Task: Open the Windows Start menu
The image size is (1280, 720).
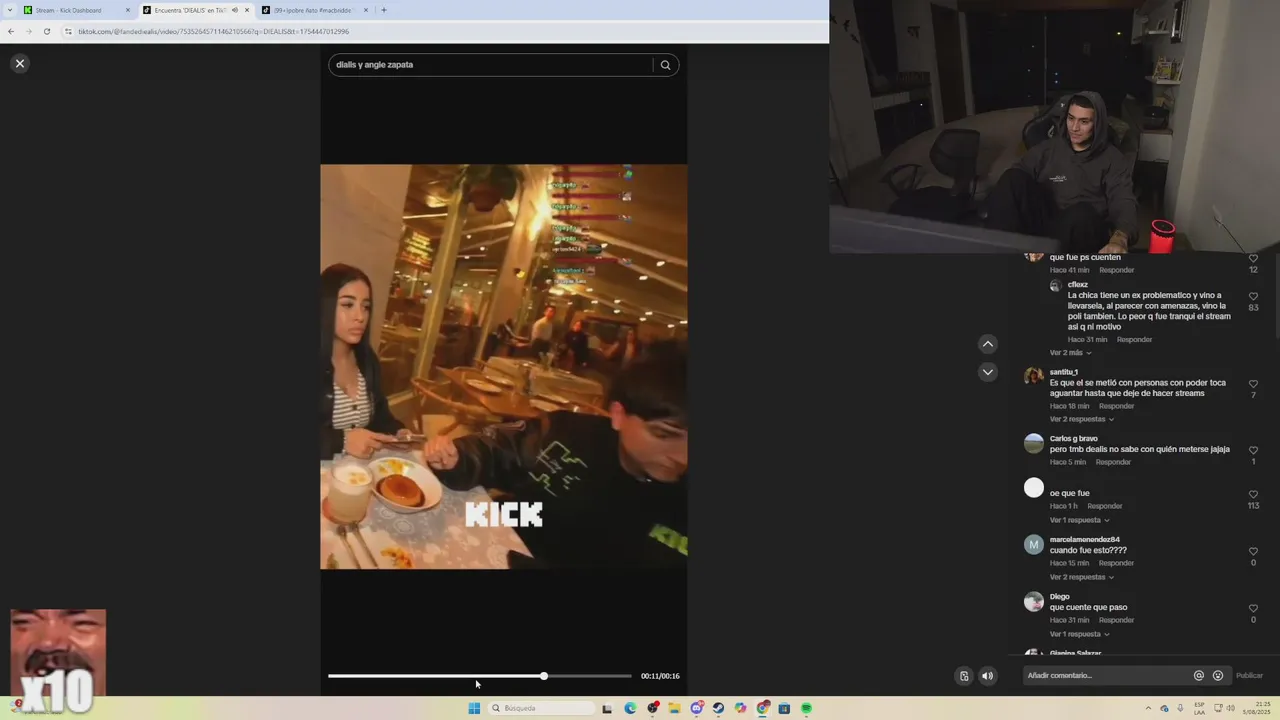Action: pyautogui.click(x=474, y=708)
